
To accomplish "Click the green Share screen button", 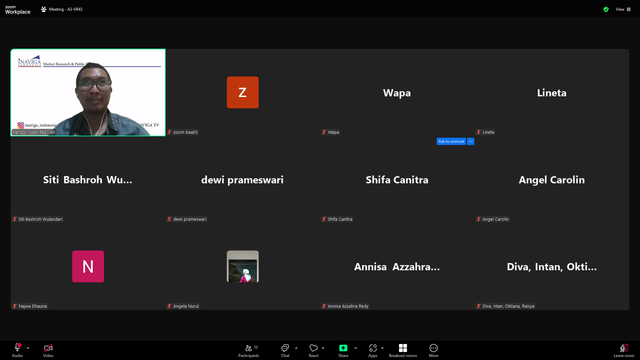I will 343,350.
